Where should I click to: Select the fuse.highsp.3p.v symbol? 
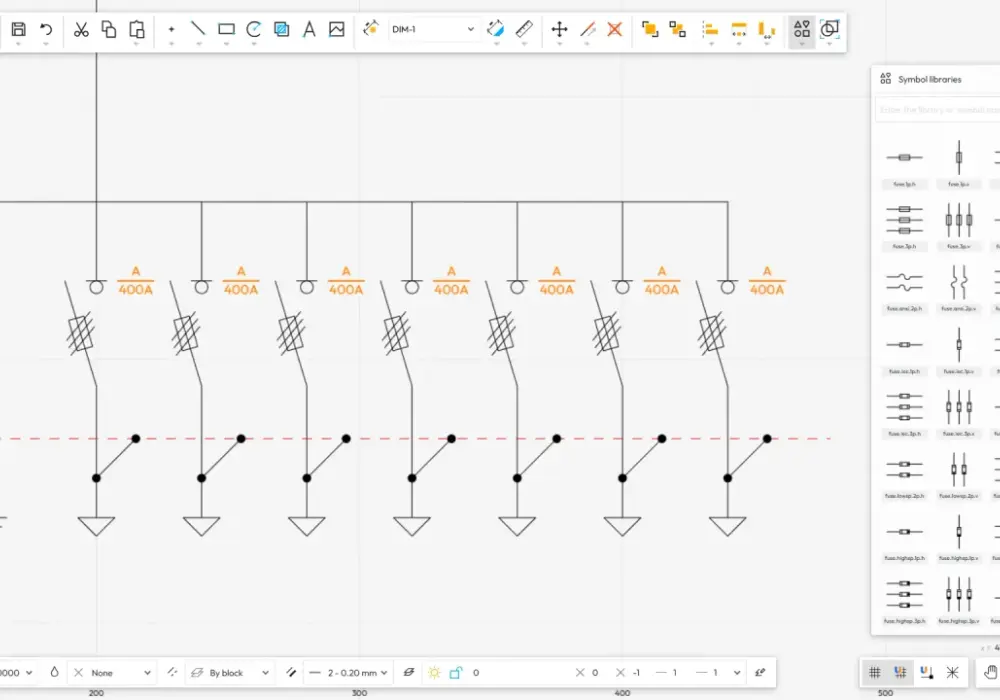[959, 602]
